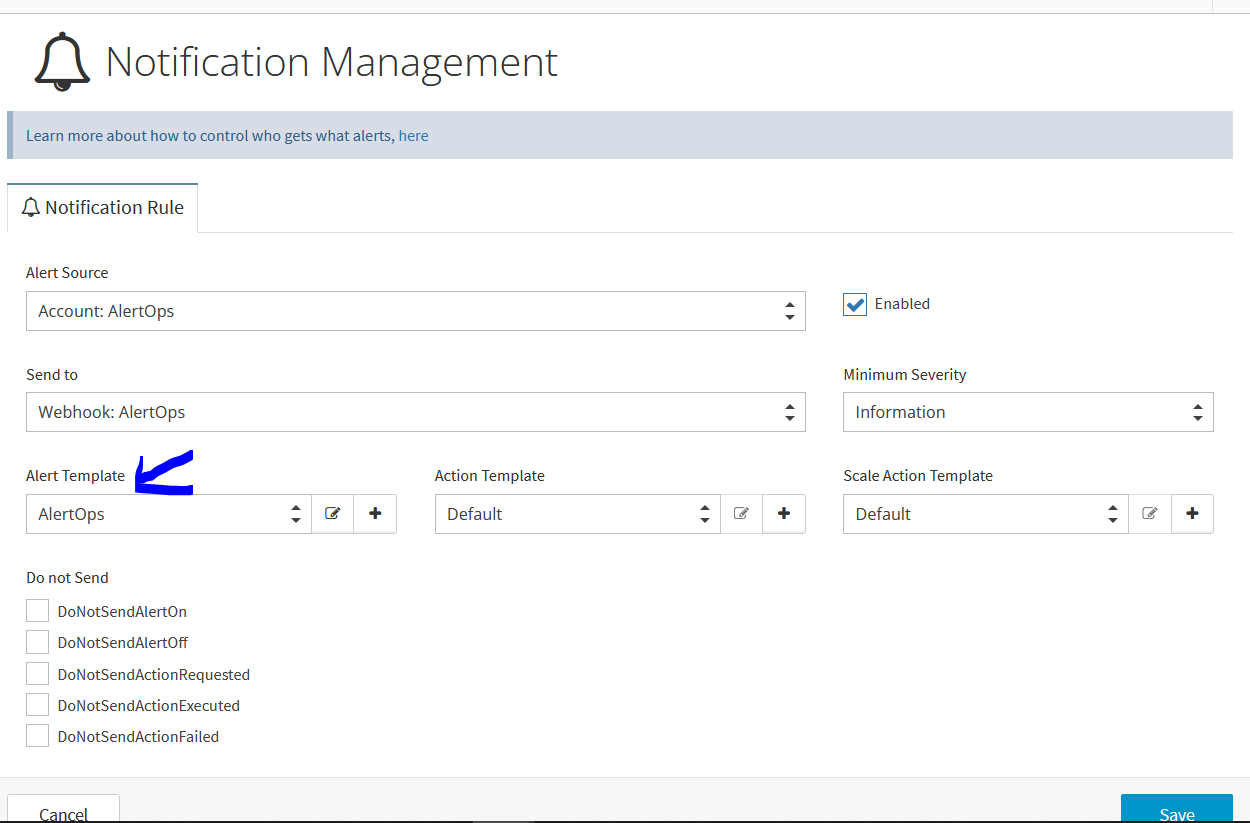Click the edit icon beside Scale Action Template

pos(1150,514)
